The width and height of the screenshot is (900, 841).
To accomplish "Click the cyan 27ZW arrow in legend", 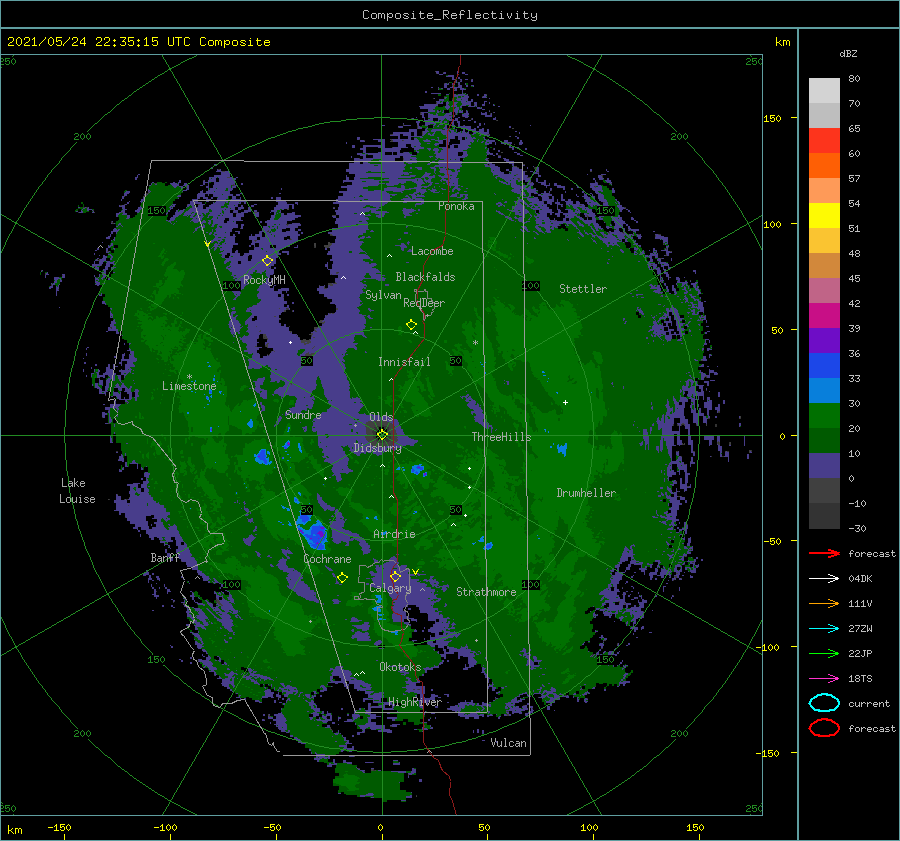I will point(824,629).
